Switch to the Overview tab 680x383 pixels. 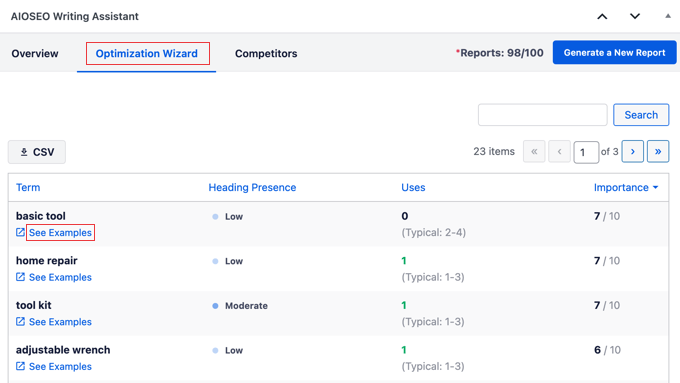tap(35, 53)
